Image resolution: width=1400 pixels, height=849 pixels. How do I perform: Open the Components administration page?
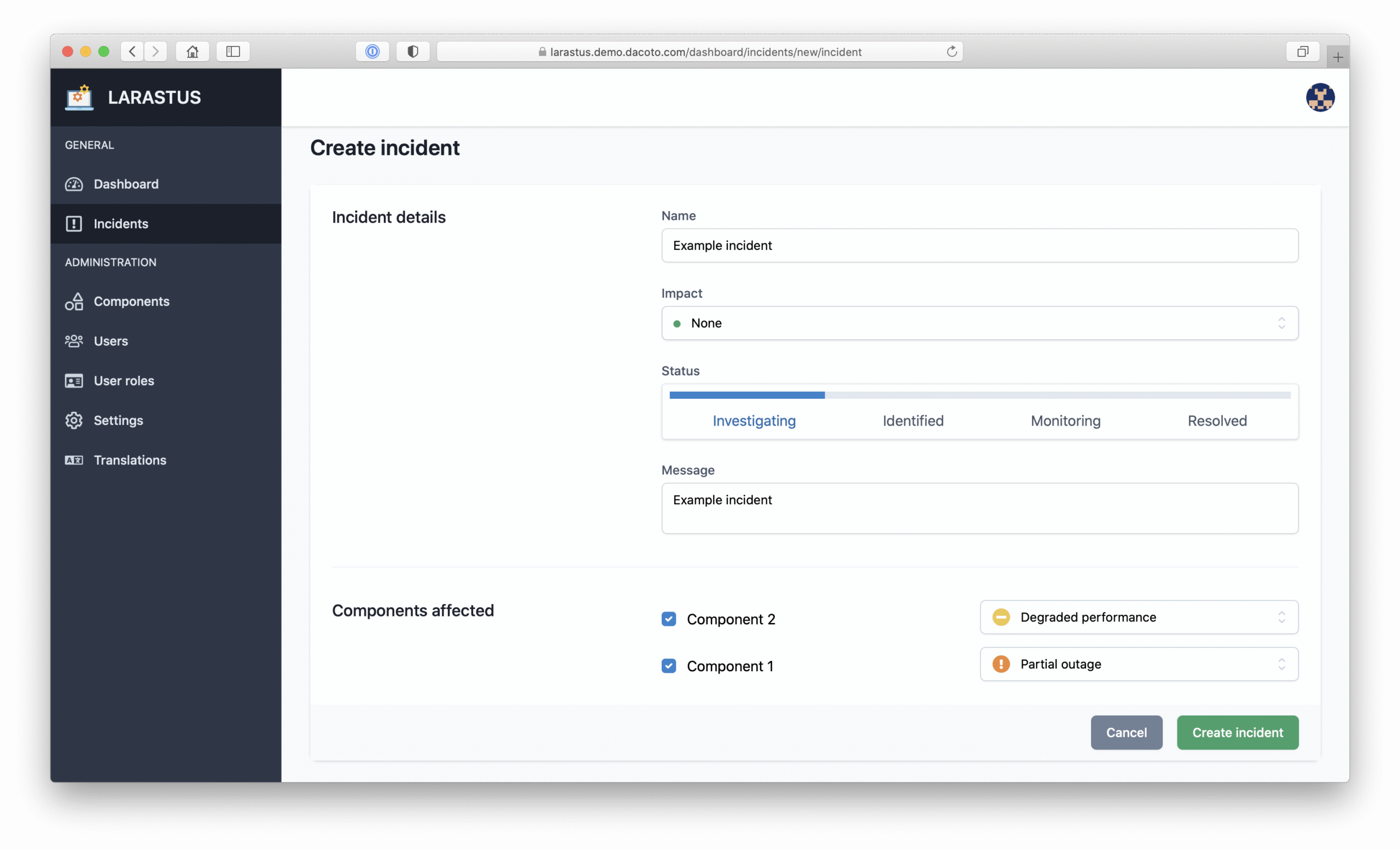(131, 301)
